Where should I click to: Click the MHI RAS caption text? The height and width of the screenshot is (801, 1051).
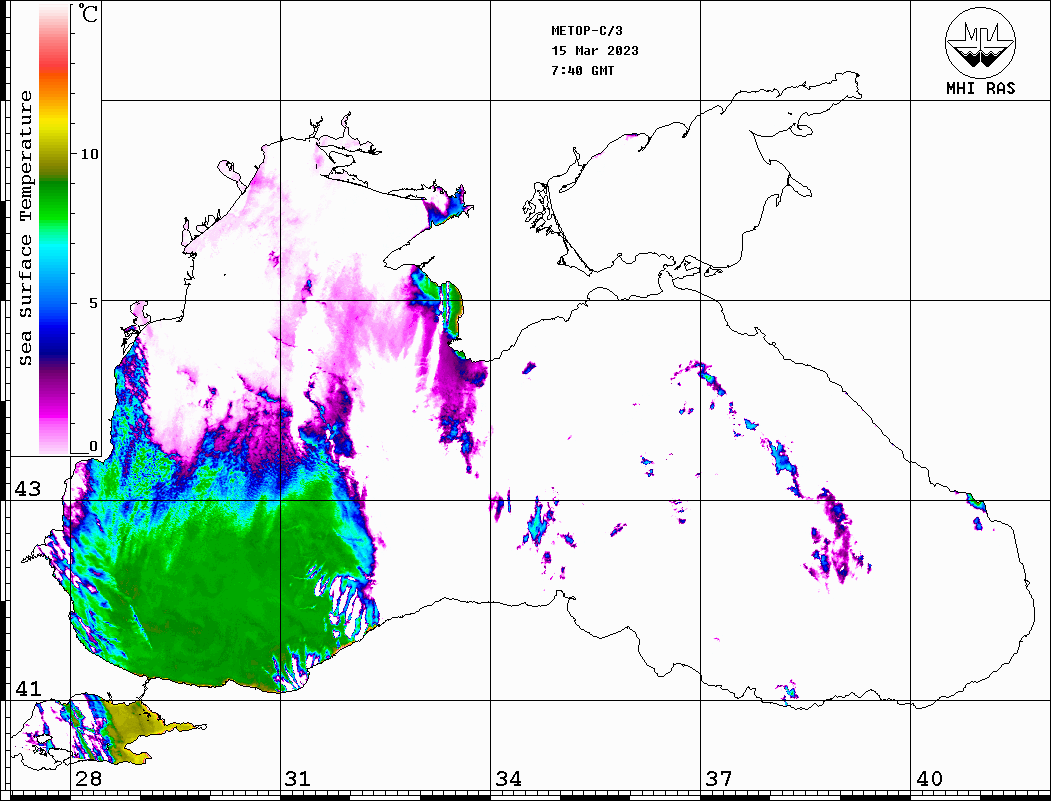click(x=981, y=88)
